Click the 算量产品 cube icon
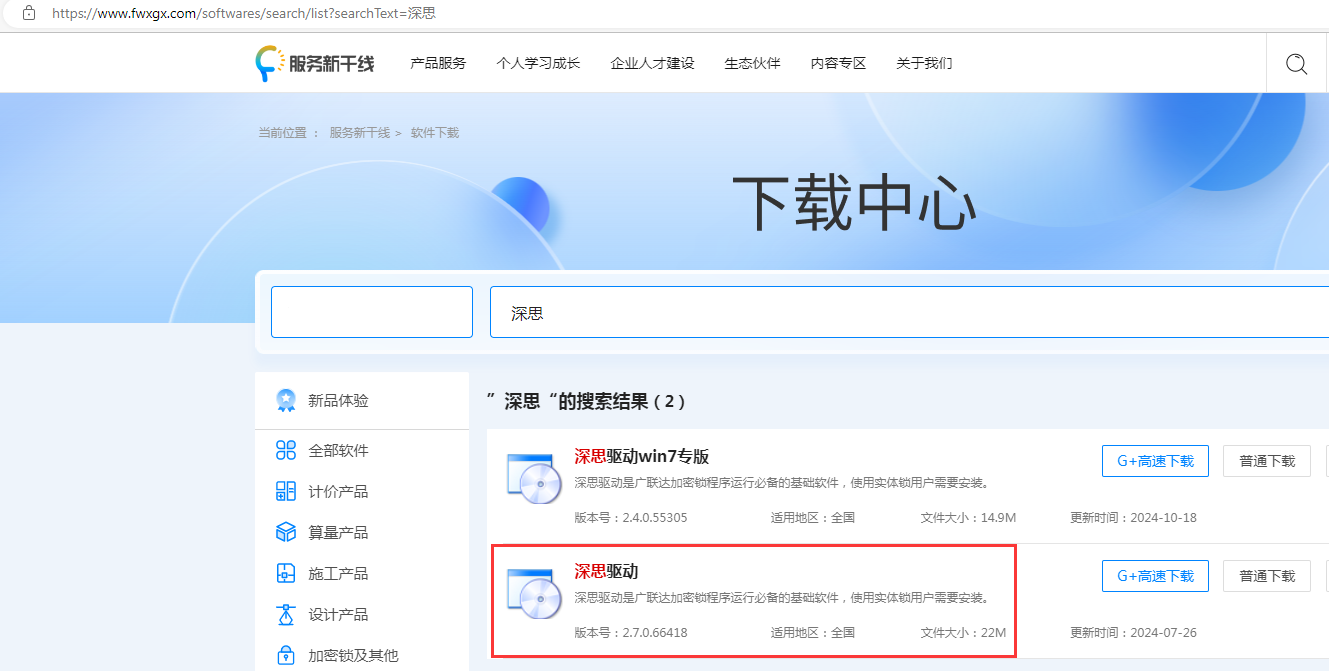The width and height of the screenshot is (1329, 671). (286, 532)
